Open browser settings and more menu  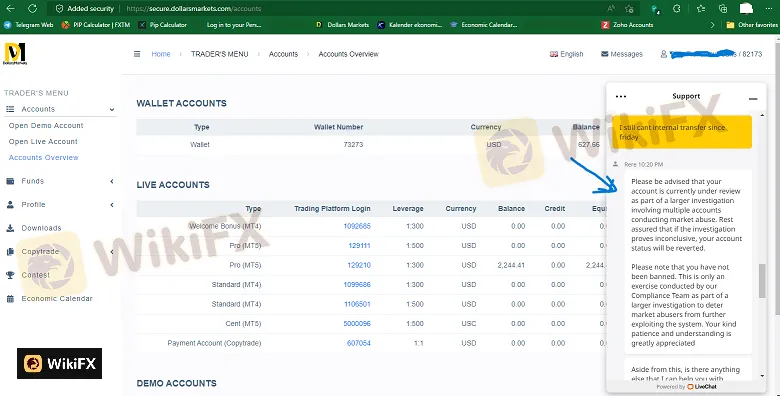[x=769, y=8]
